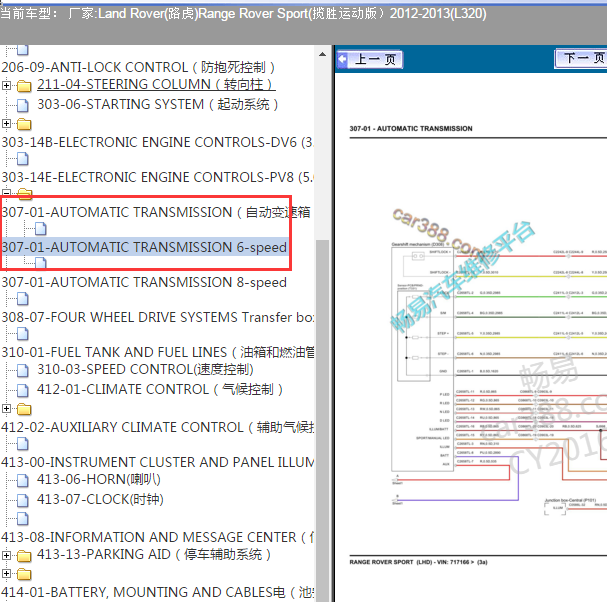Open 413-08-INFORMATION AND MESSAGE CENTER entry
This screenshot has height=602, width=607.
tap(157, 537)
